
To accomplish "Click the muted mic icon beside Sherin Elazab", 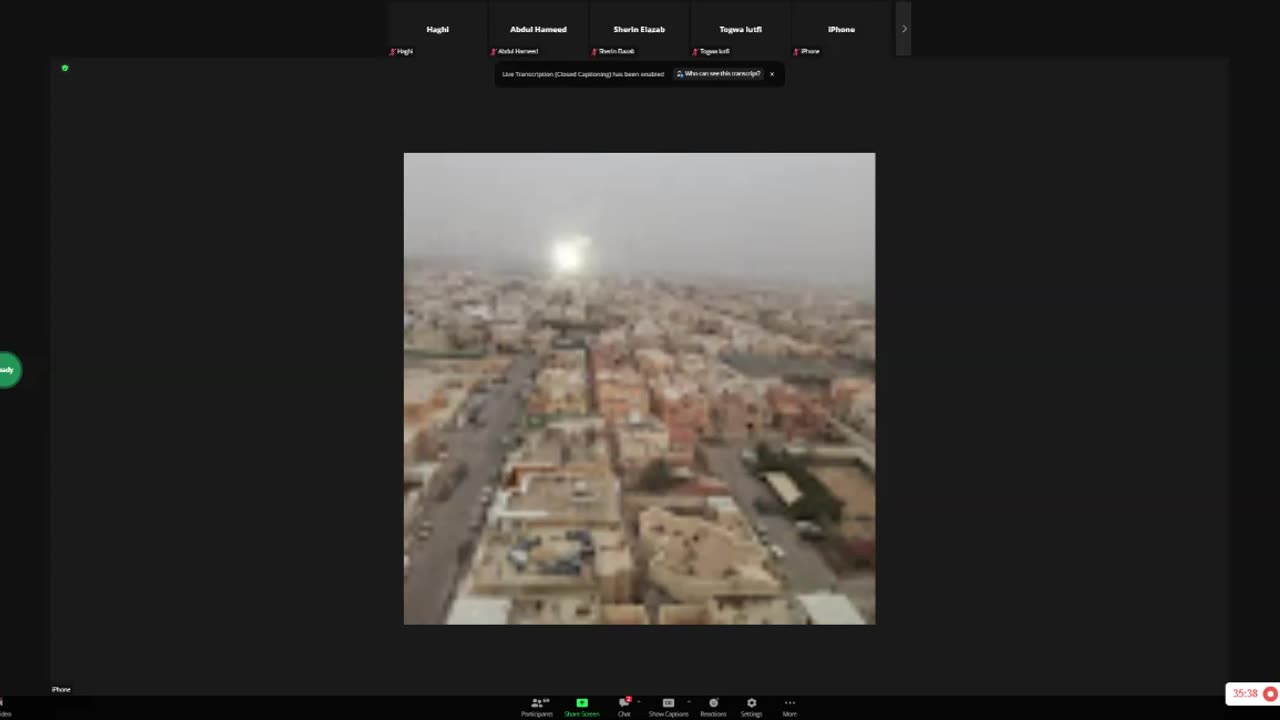I will [x=594, y=51].
